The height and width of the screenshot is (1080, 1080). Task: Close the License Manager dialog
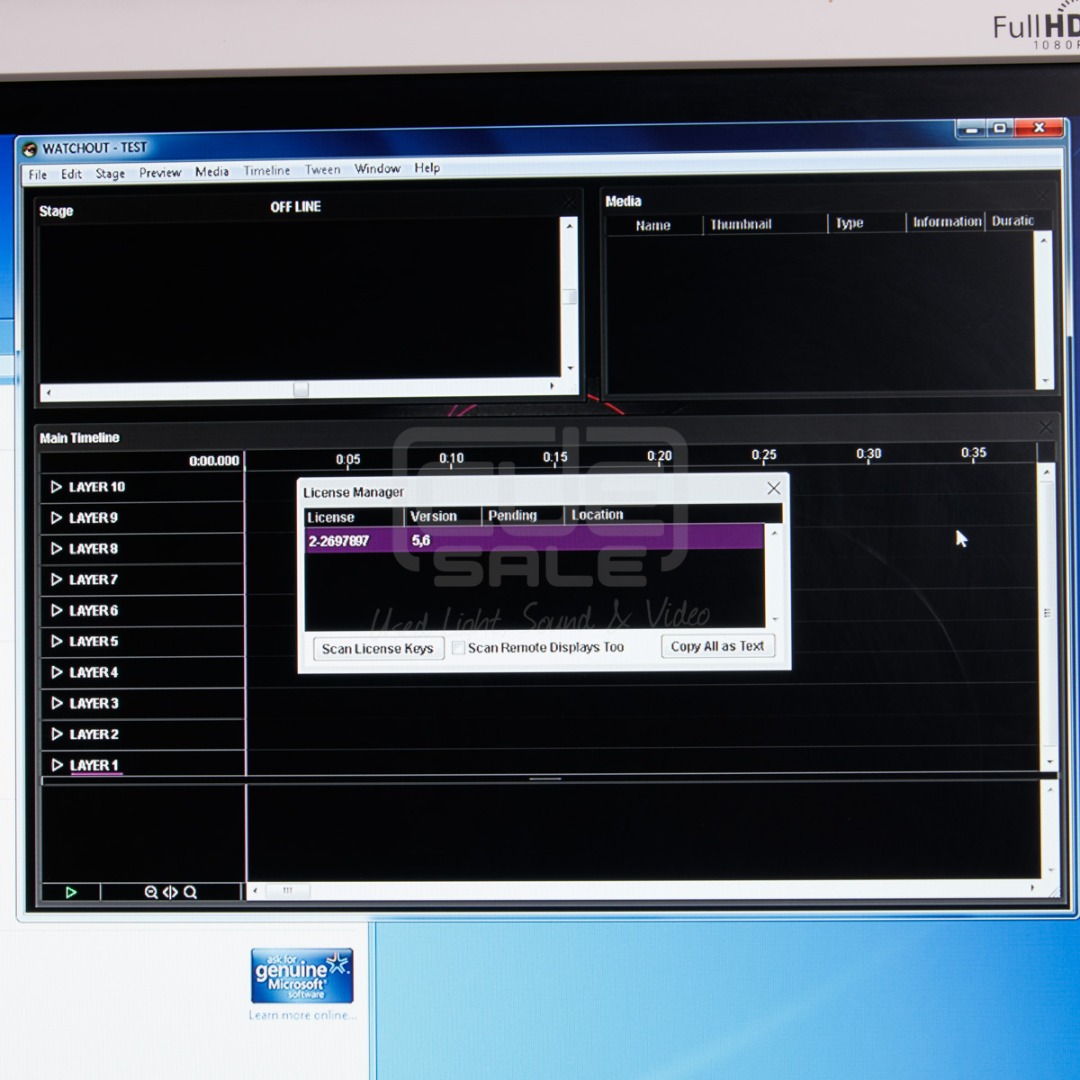[773, 488]
